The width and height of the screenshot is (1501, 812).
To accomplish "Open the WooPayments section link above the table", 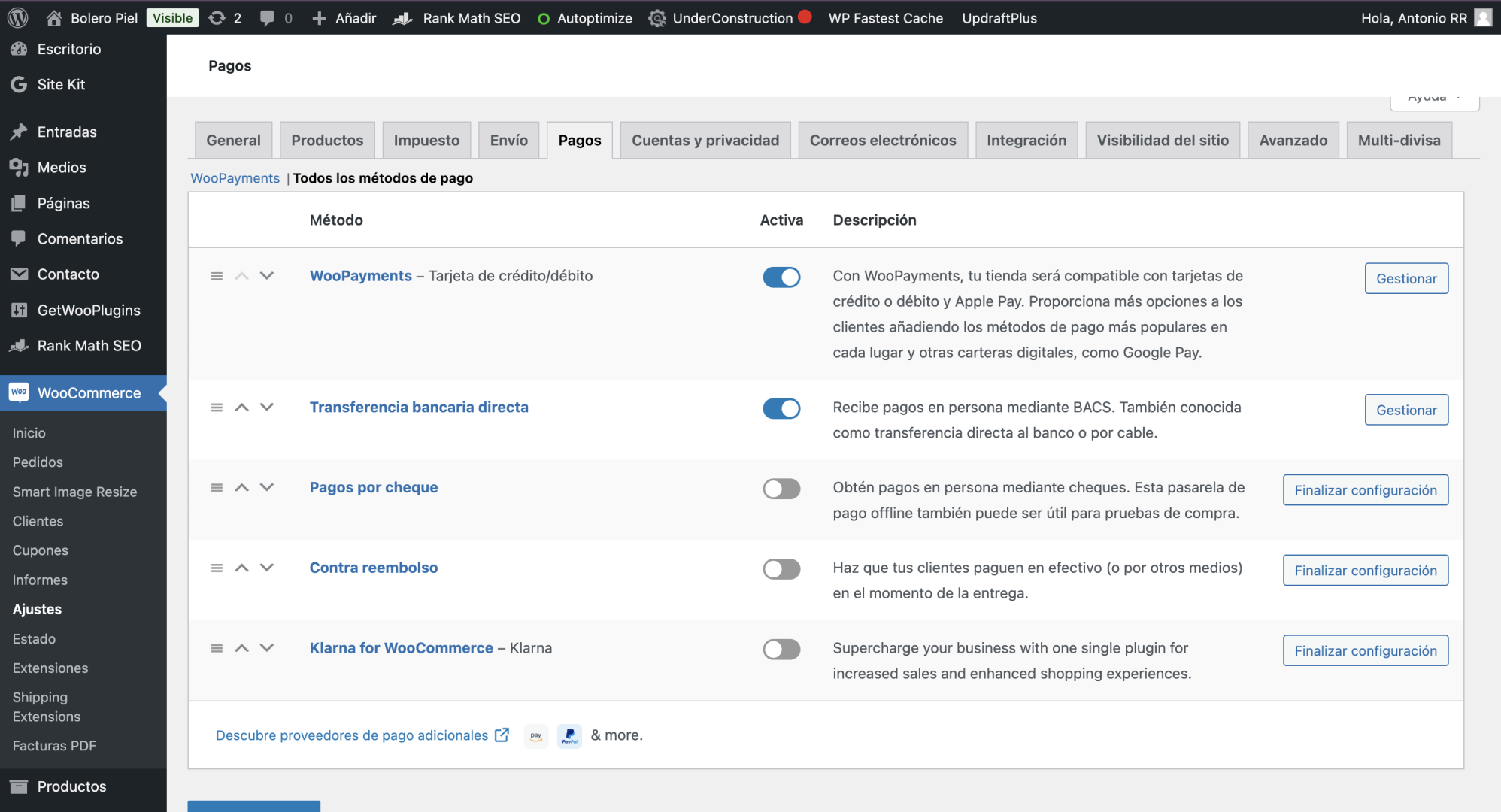I will point(235,178).
